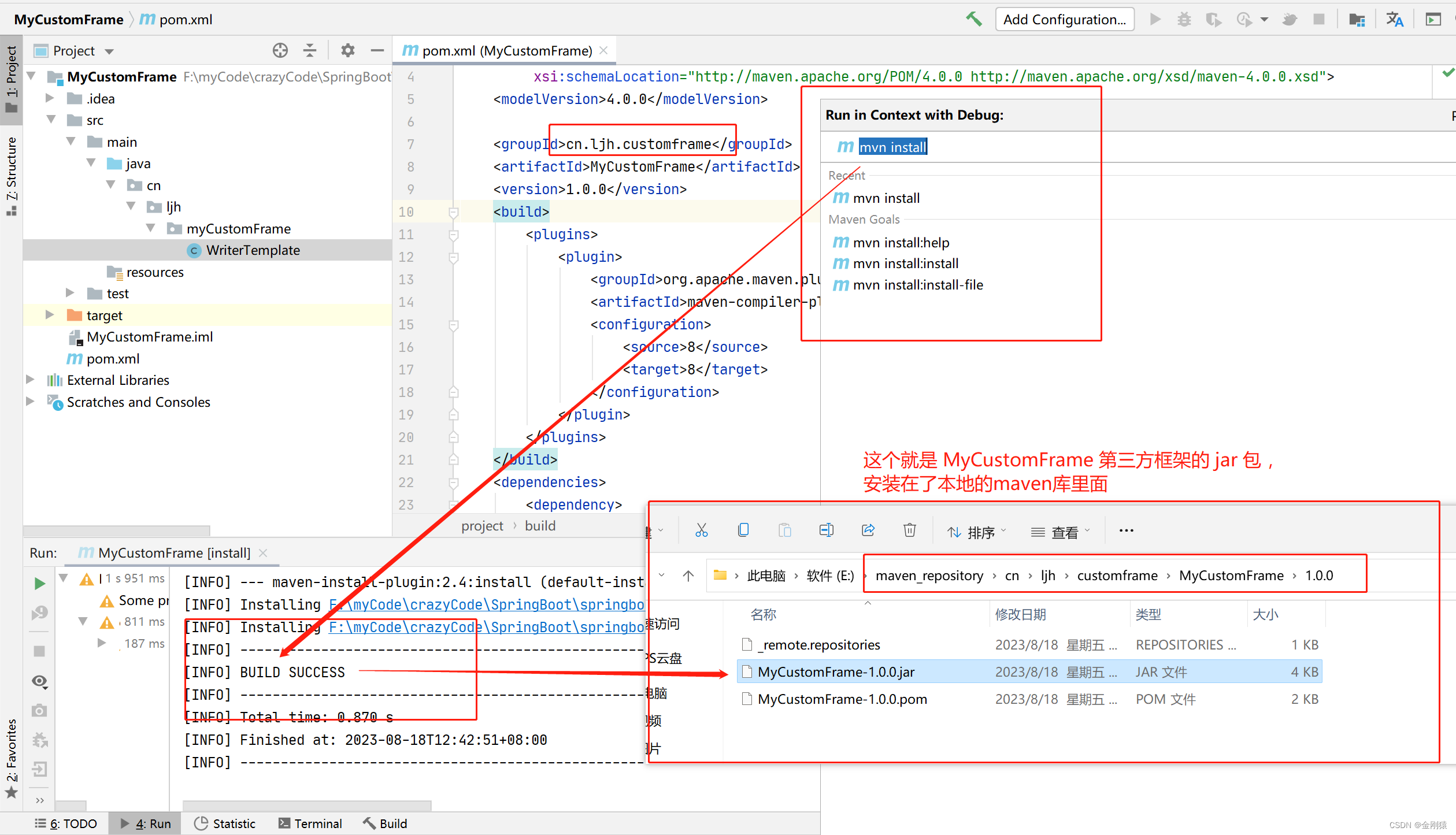
Task: Click the 名称 column header in Explorer
Action: (x=763, y=614)
